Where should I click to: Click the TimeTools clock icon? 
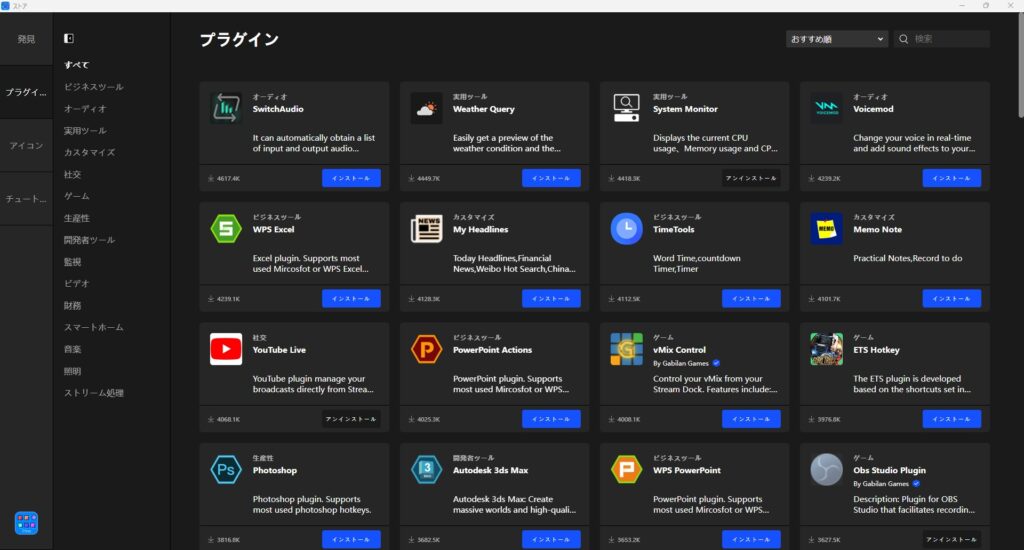(626, 229)
